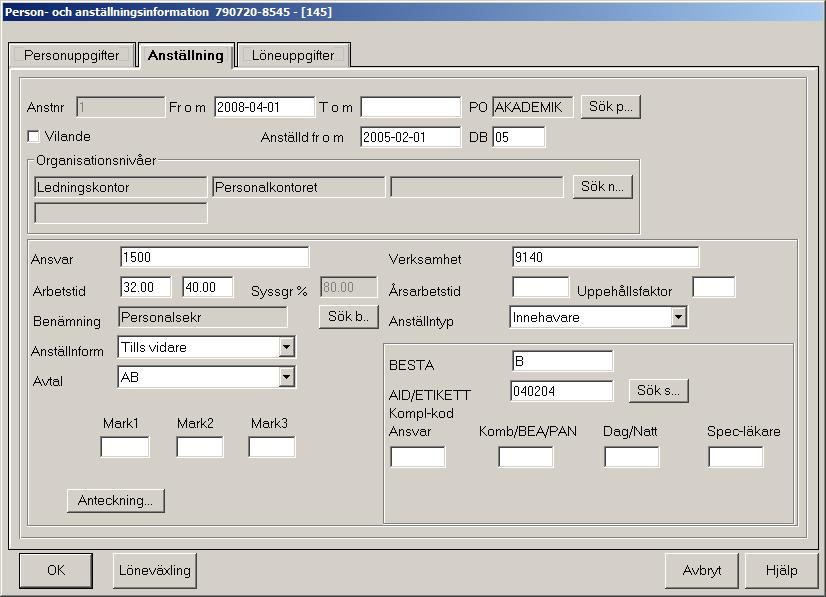Click the Uppehållsfaktor input field
826x597 pixels.
(713, 287)
